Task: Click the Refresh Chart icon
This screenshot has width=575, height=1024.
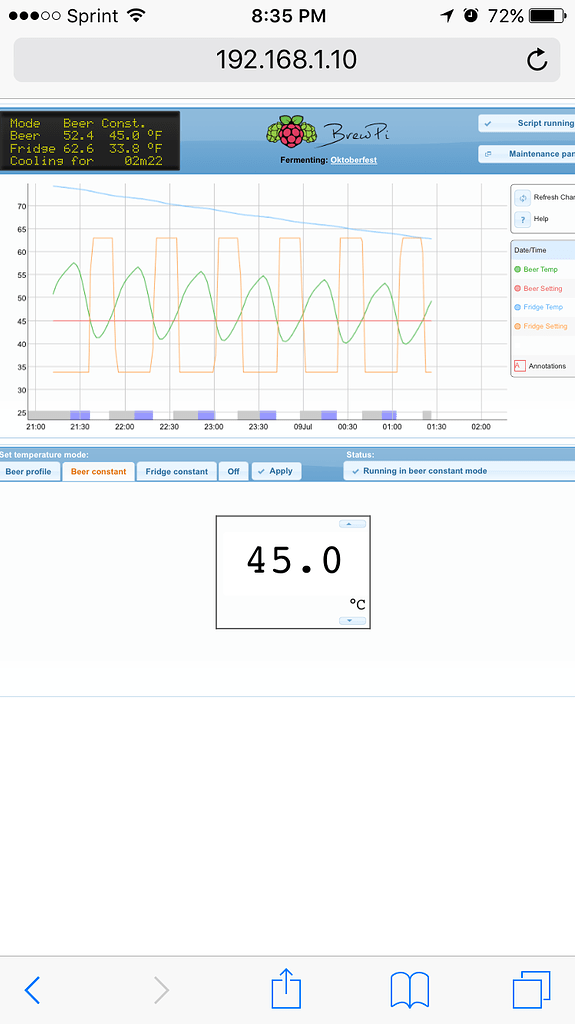Action: pyautogui.click(x=523, y=197)
